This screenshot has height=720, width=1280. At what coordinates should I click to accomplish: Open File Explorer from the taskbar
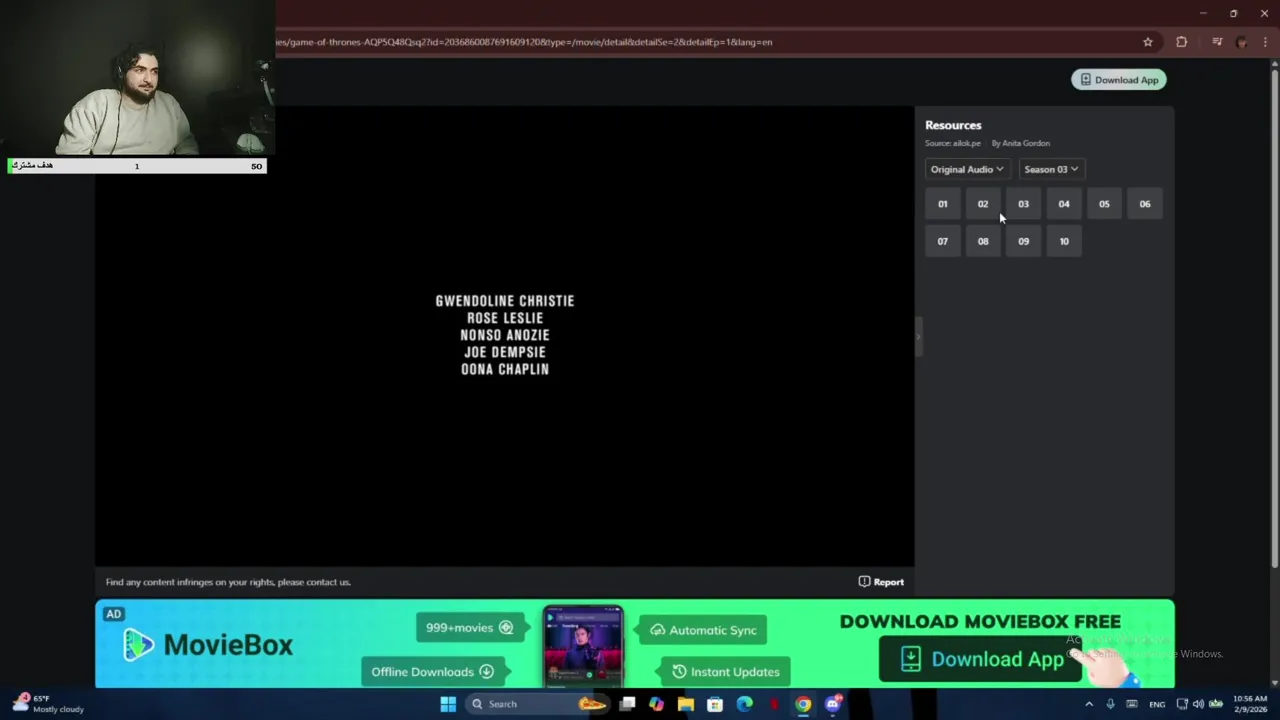[x=686, y=704]
